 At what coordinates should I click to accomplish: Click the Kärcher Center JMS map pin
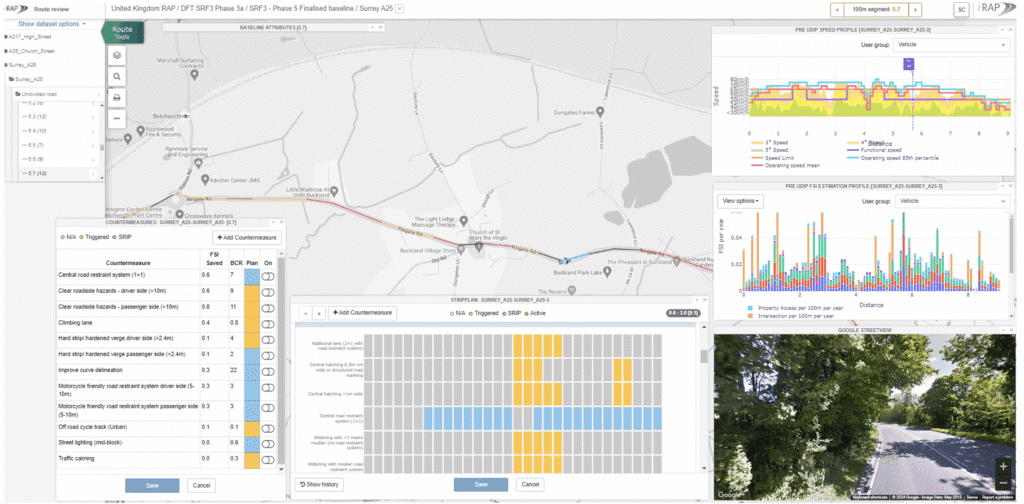click(x=205, y=179)
